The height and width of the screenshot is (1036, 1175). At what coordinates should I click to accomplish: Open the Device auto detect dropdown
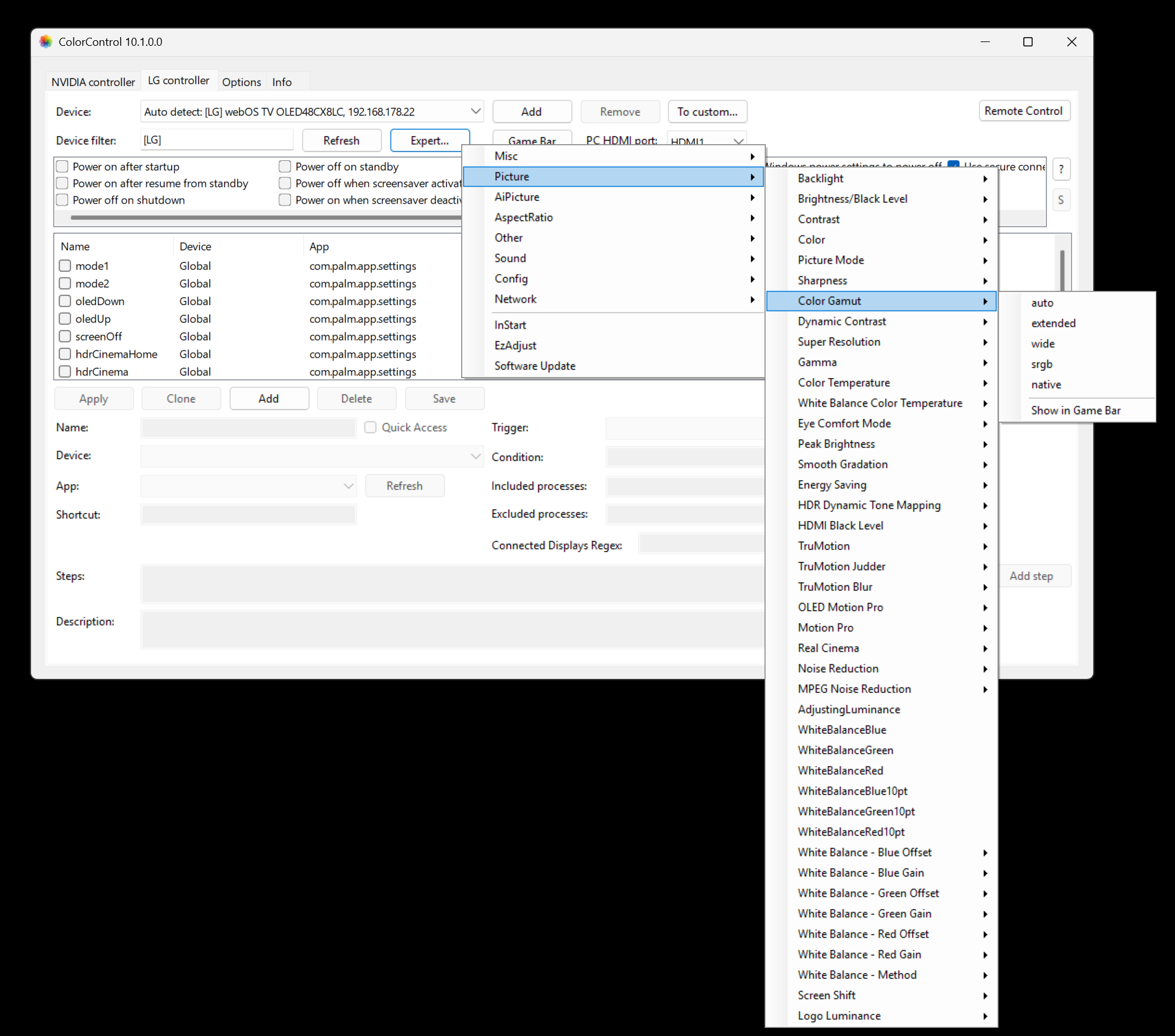(312, 112)
